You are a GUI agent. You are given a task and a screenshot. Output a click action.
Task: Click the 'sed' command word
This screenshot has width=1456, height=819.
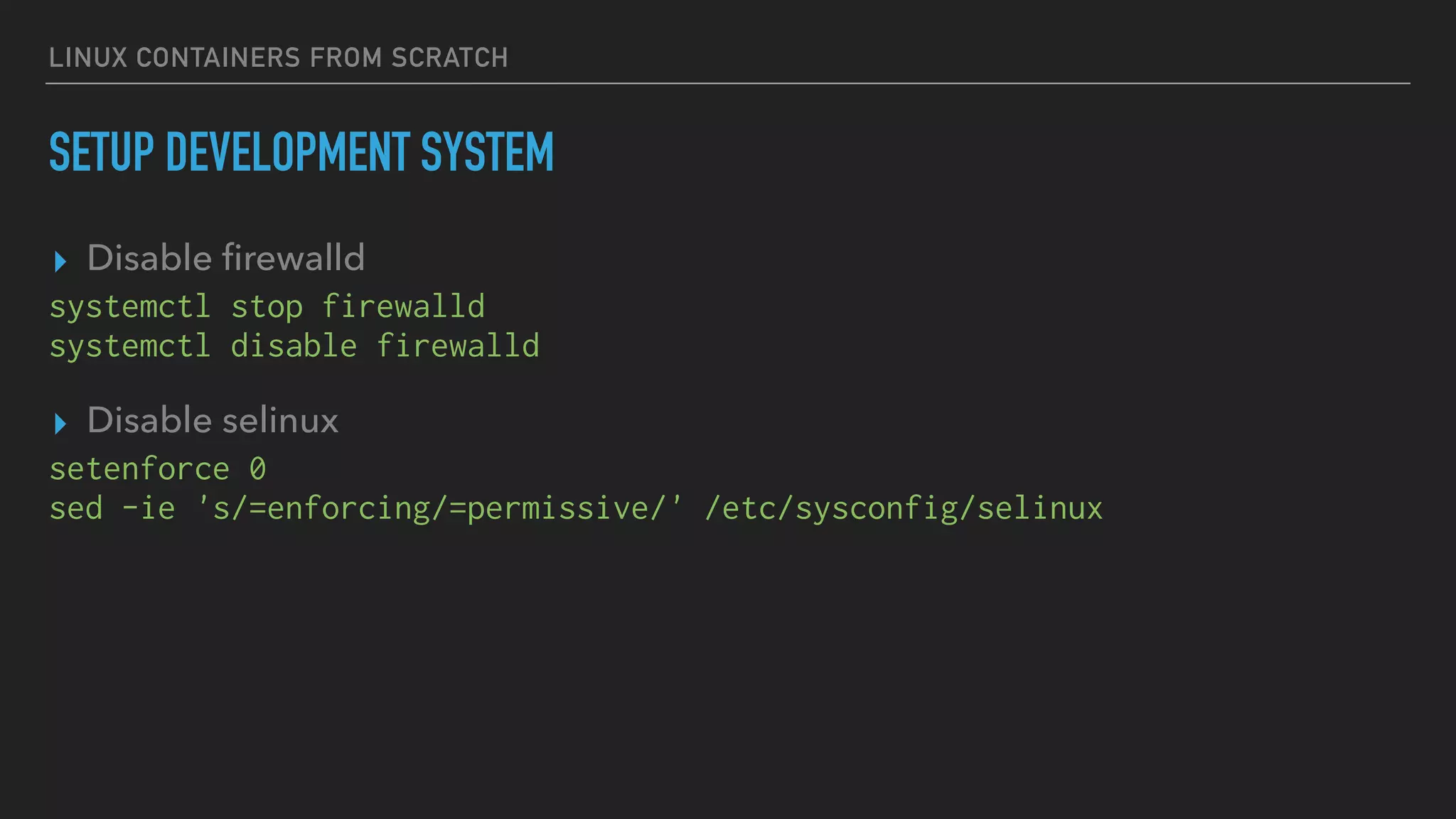[76, 508]
